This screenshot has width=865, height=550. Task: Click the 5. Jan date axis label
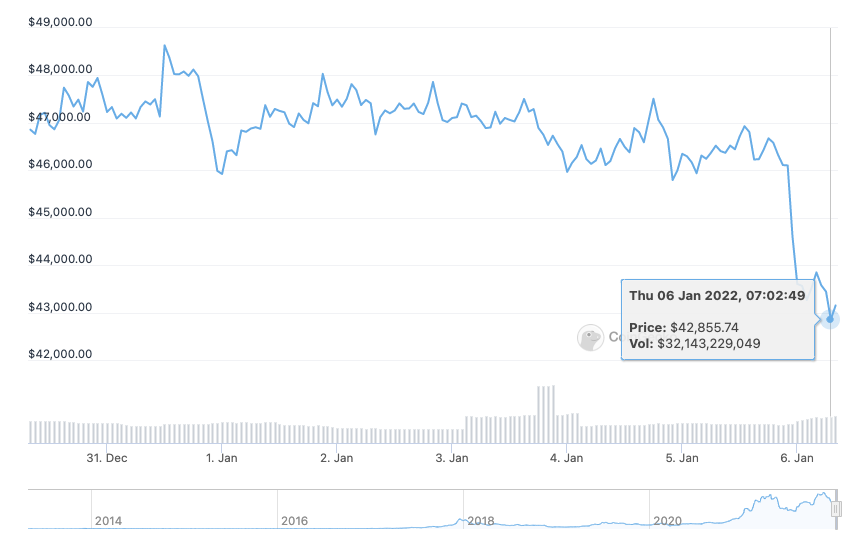[x=682, y=459]
